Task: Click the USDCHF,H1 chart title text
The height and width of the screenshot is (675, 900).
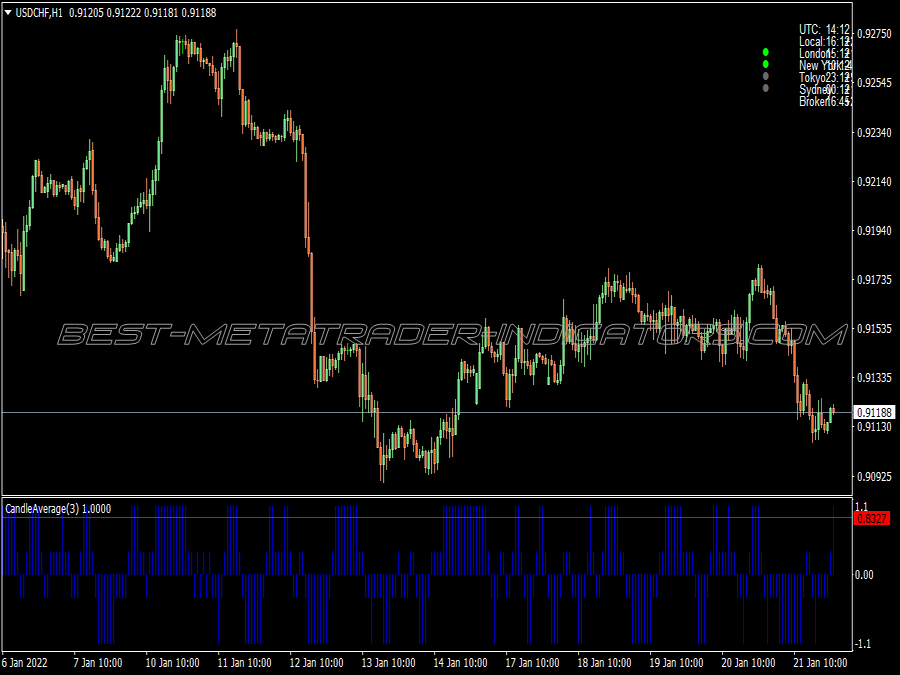Action: [39, 13]
